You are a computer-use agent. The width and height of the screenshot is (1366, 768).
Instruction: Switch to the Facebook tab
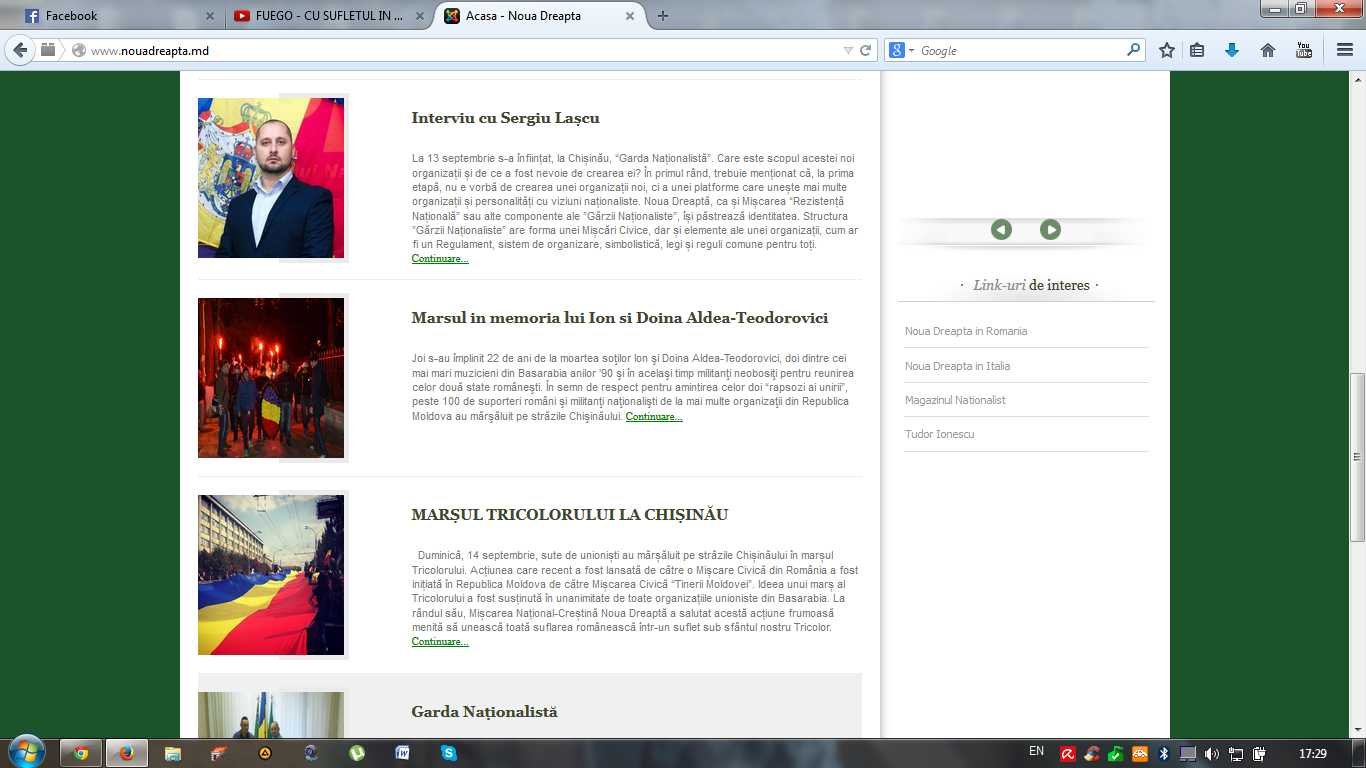110,16
